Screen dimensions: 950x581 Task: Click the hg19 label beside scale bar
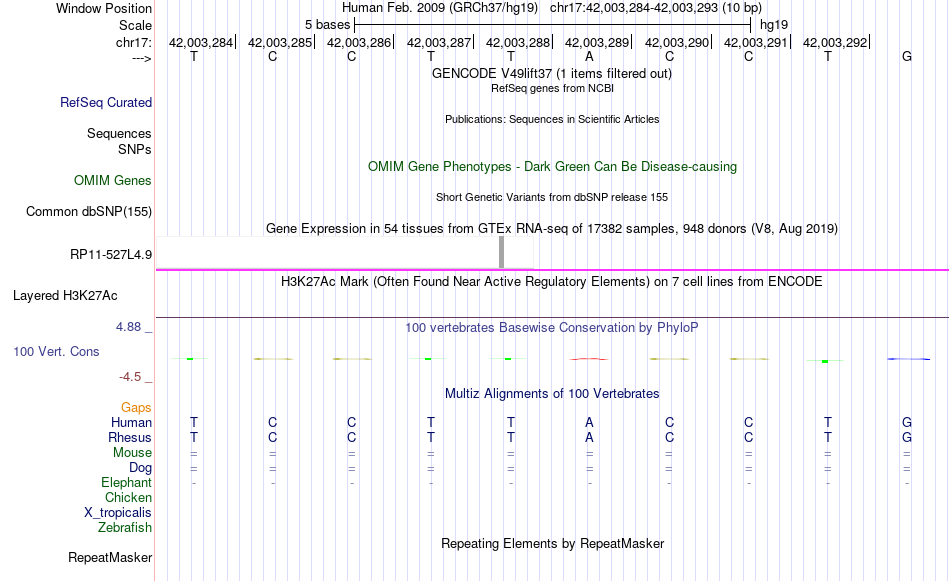pyautogui.click(x=774, y=25)
